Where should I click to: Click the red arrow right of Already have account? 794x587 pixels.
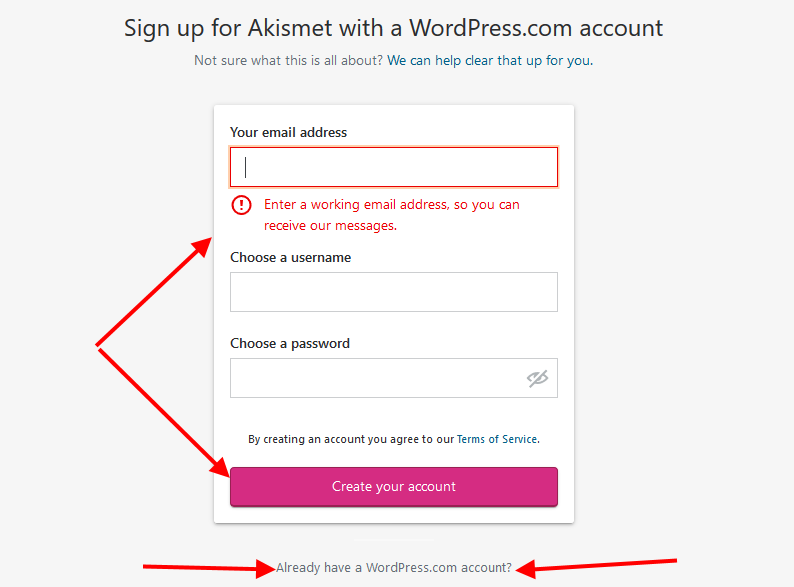click(596, 567)
